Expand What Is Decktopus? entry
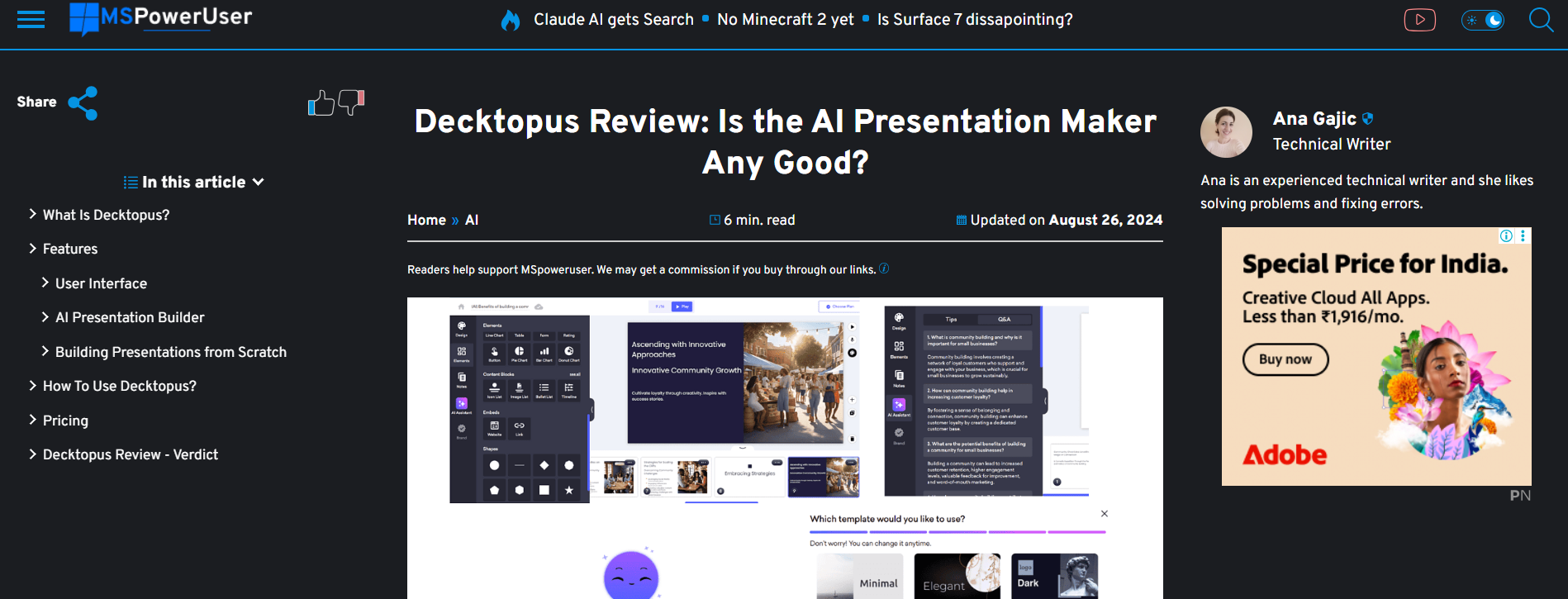The height and width of the screenshot is (599, 1568). 33,214
